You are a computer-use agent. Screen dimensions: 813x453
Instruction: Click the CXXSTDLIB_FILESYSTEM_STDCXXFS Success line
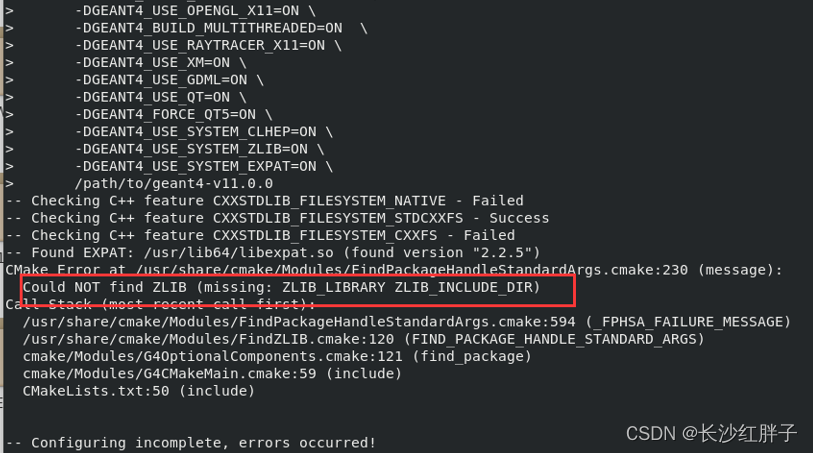(x=277, y=218)
